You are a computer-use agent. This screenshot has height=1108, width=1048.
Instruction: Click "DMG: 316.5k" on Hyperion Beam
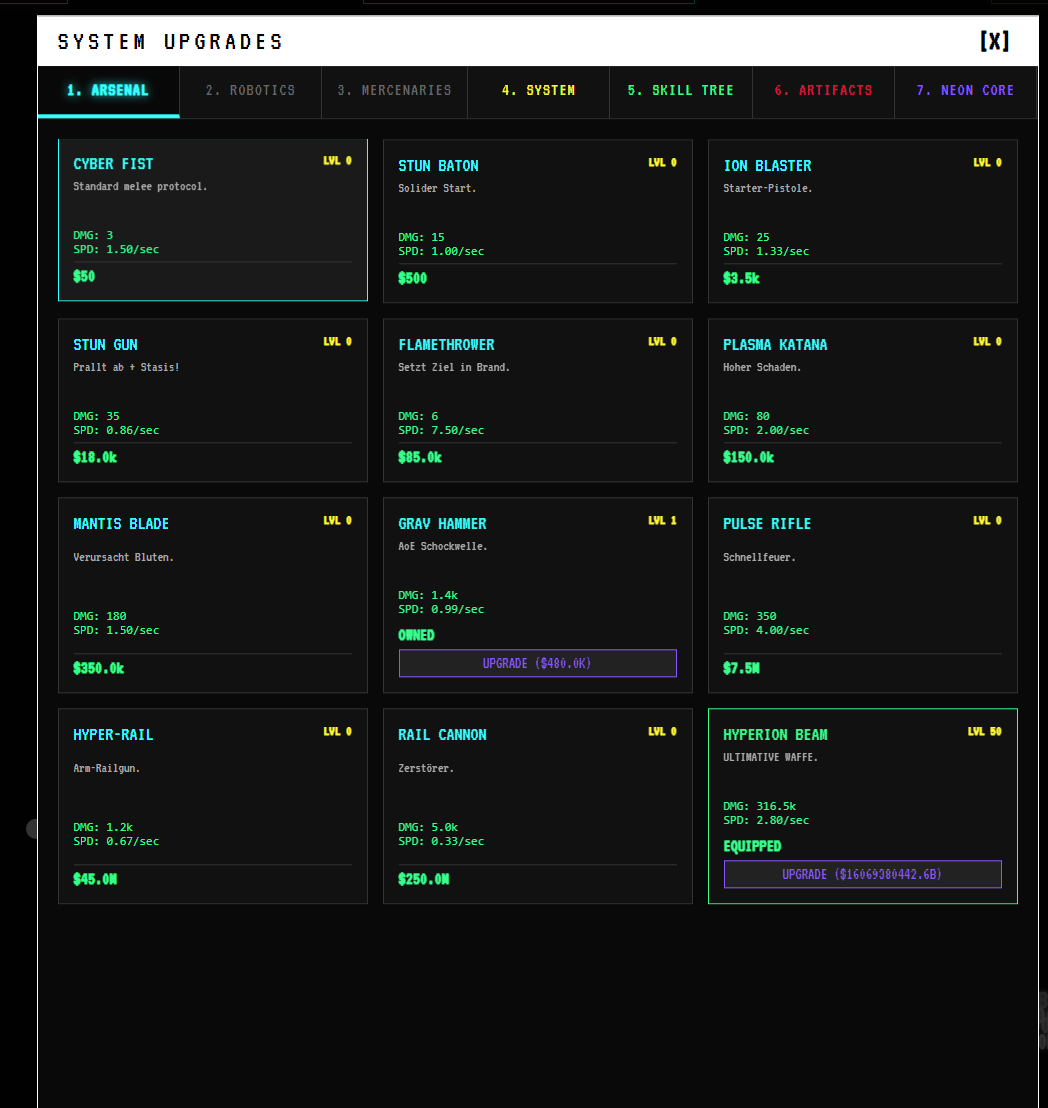click(x=759, y=806)
